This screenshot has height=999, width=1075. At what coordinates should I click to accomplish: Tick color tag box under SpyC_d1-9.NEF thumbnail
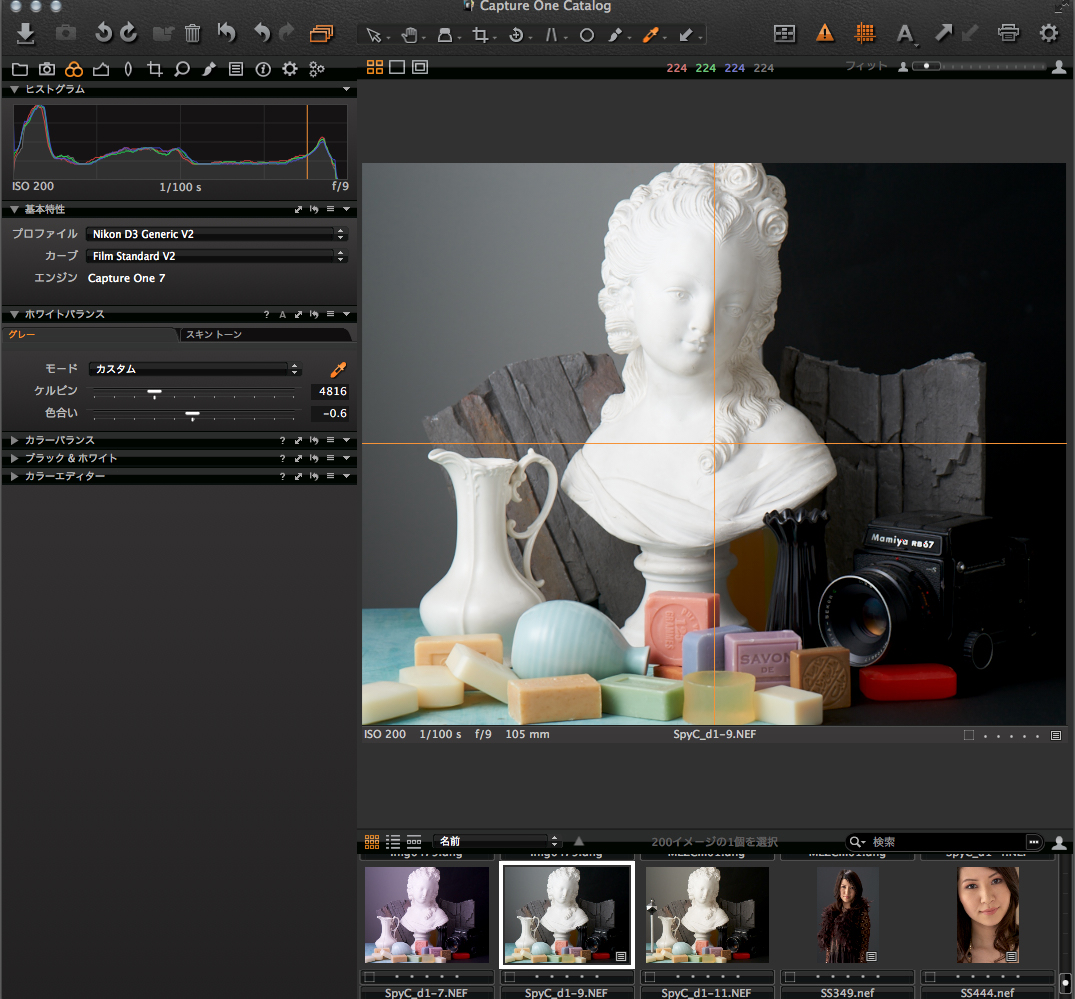509,977
